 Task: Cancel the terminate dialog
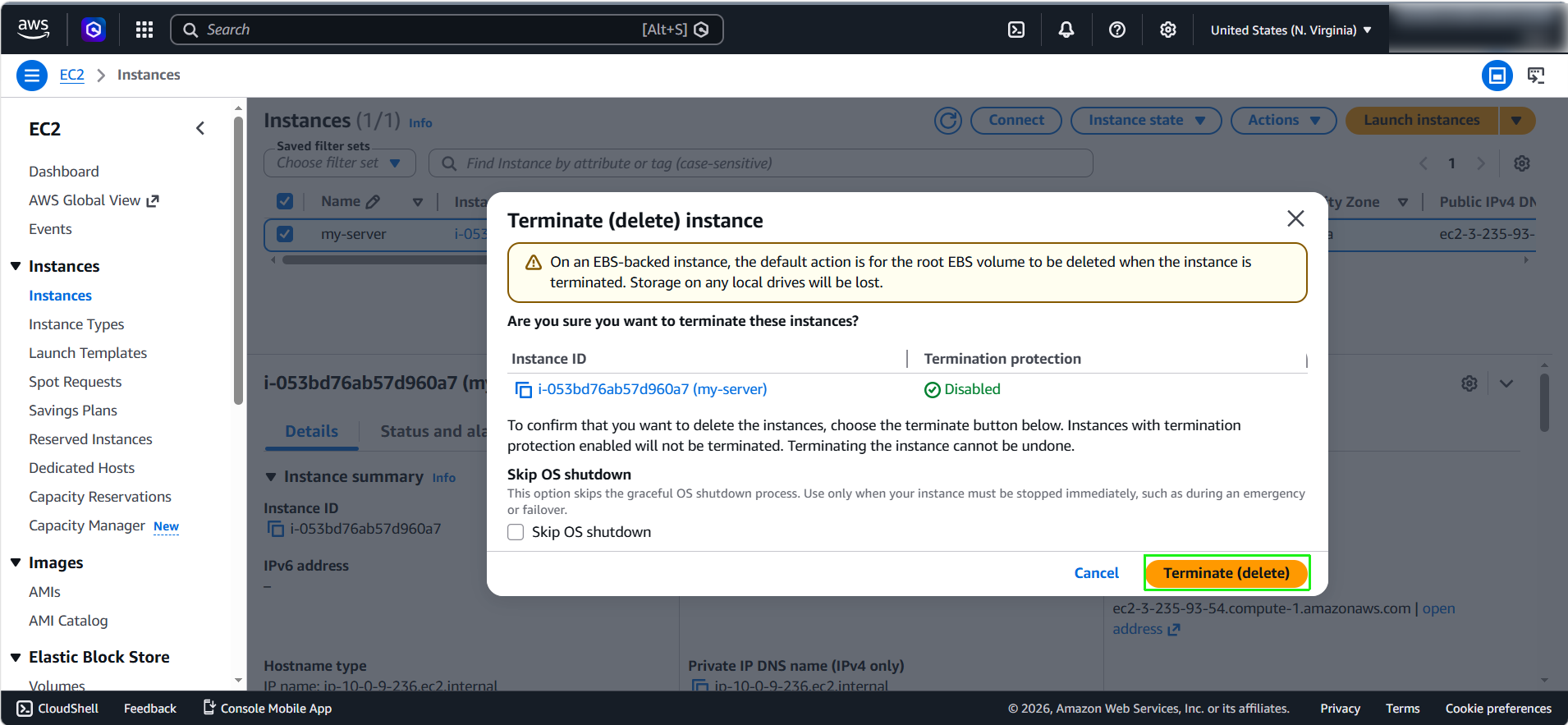coord(1096,573)
